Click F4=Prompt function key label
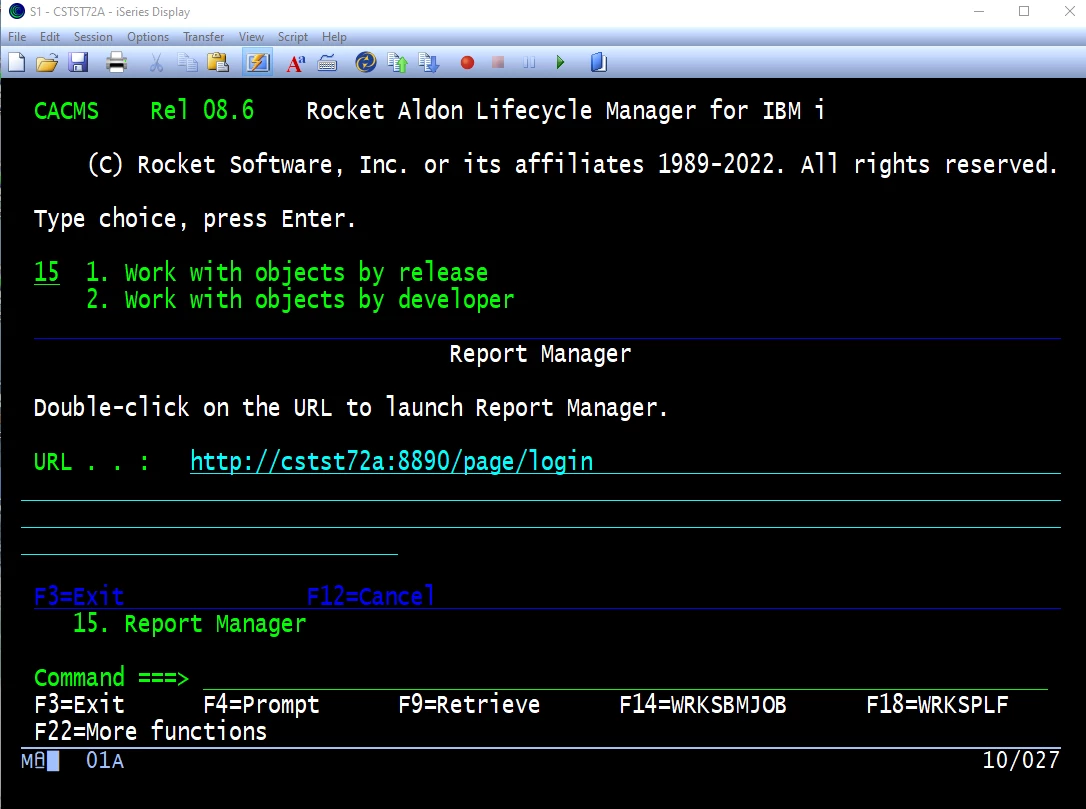The width and height of the screenshot is (1086, 809). [x=261, y=704]
